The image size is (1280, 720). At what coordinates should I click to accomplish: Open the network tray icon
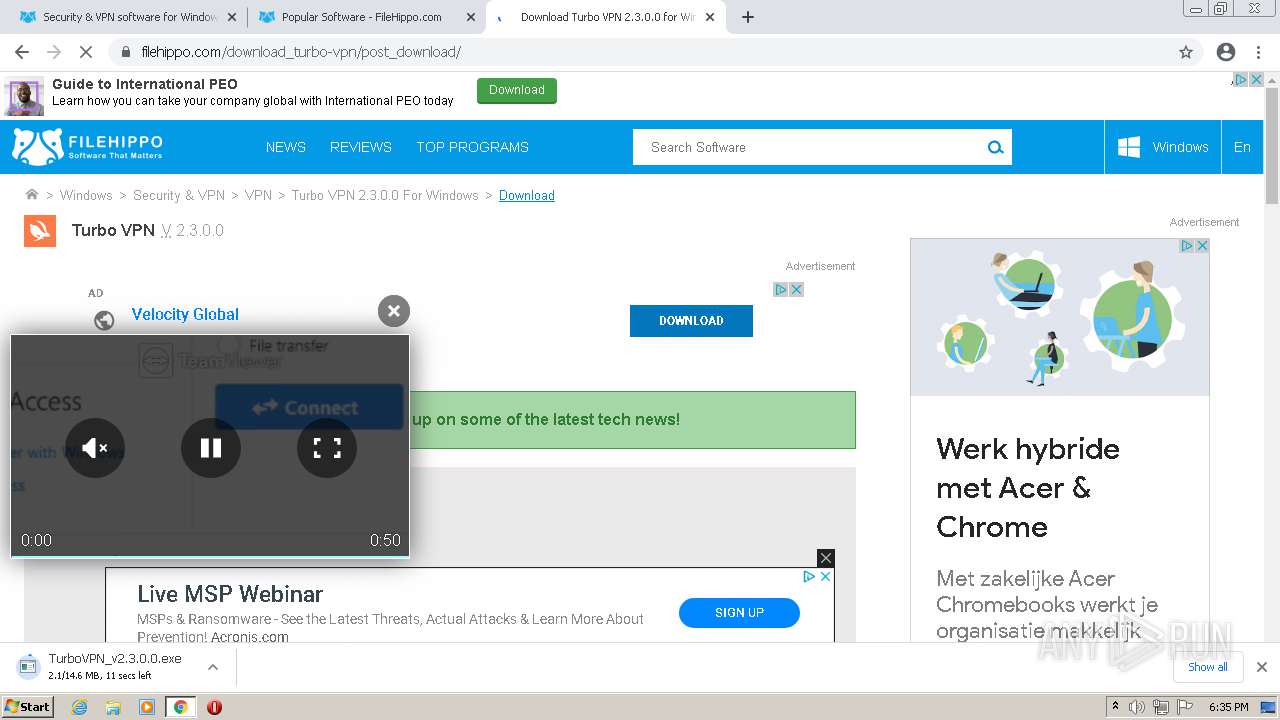[x=1161, y=707]
